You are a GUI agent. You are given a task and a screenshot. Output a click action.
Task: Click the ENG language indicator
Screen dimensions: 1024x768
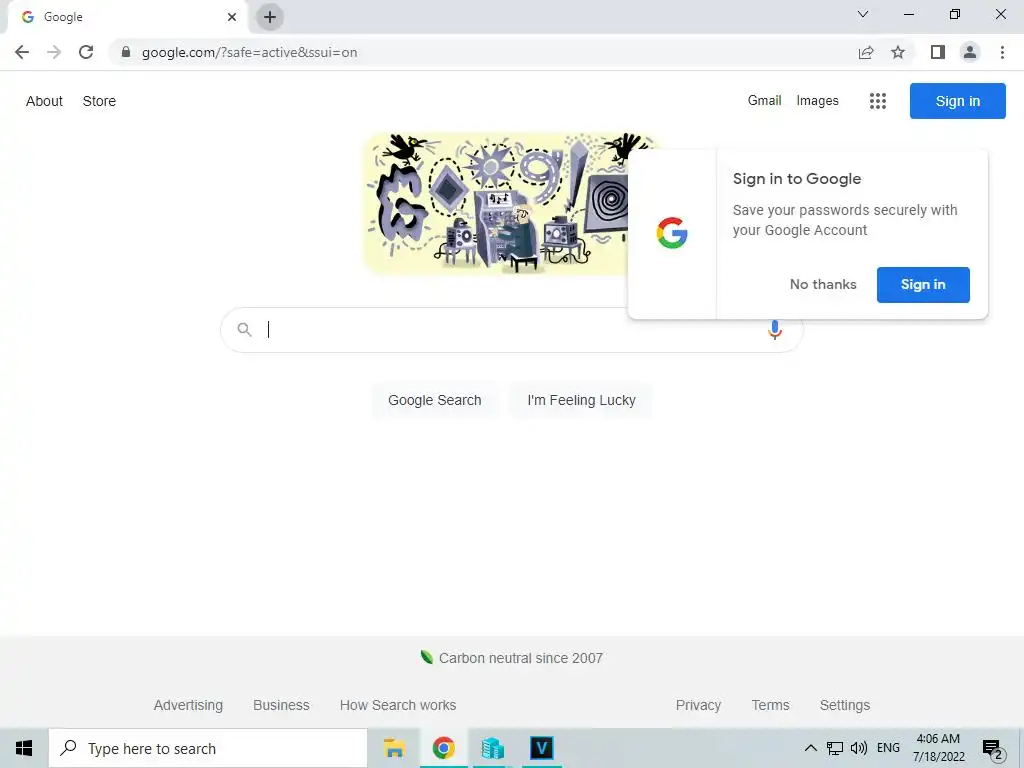[x=888, y=748]
